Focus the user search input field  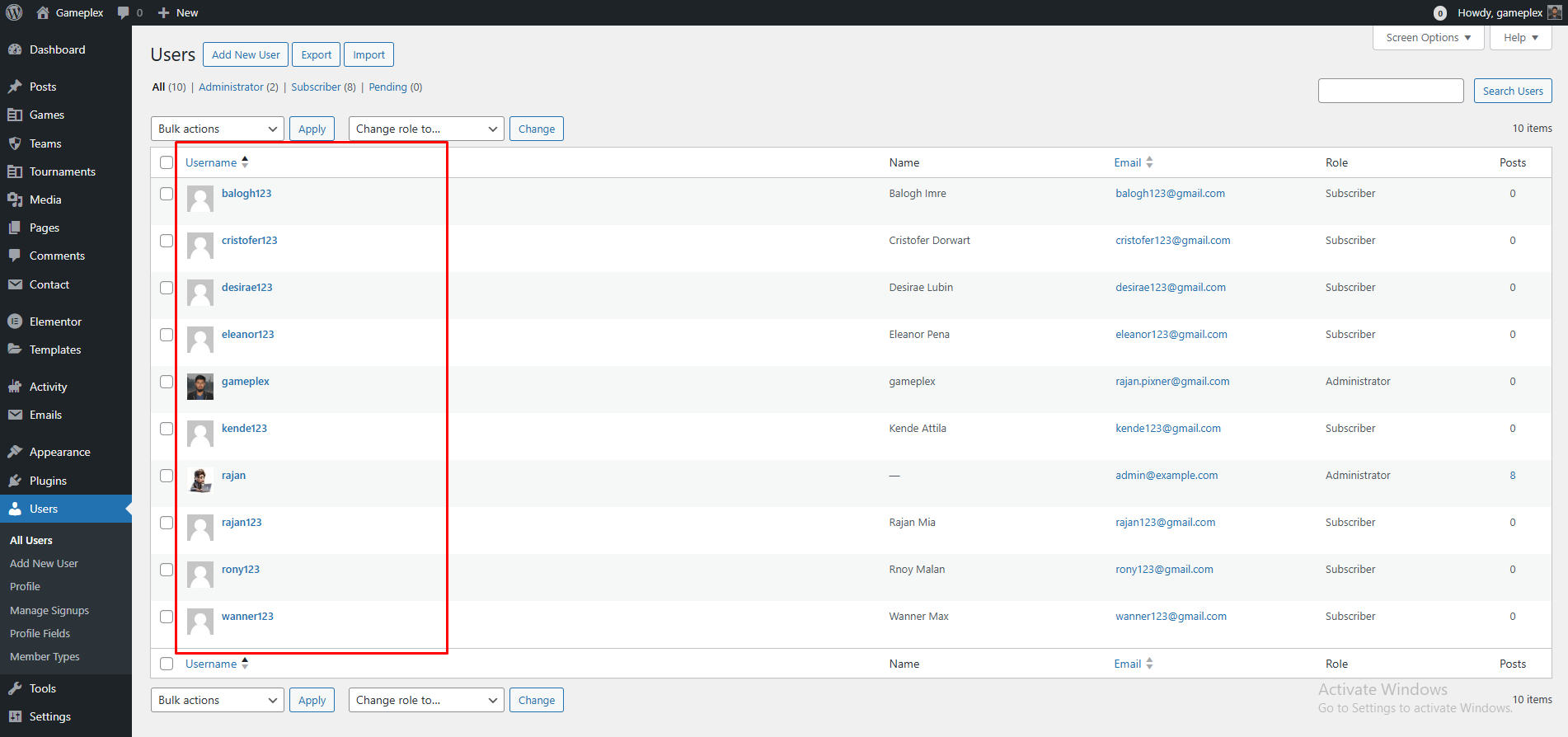click(x=1391, y=91)
